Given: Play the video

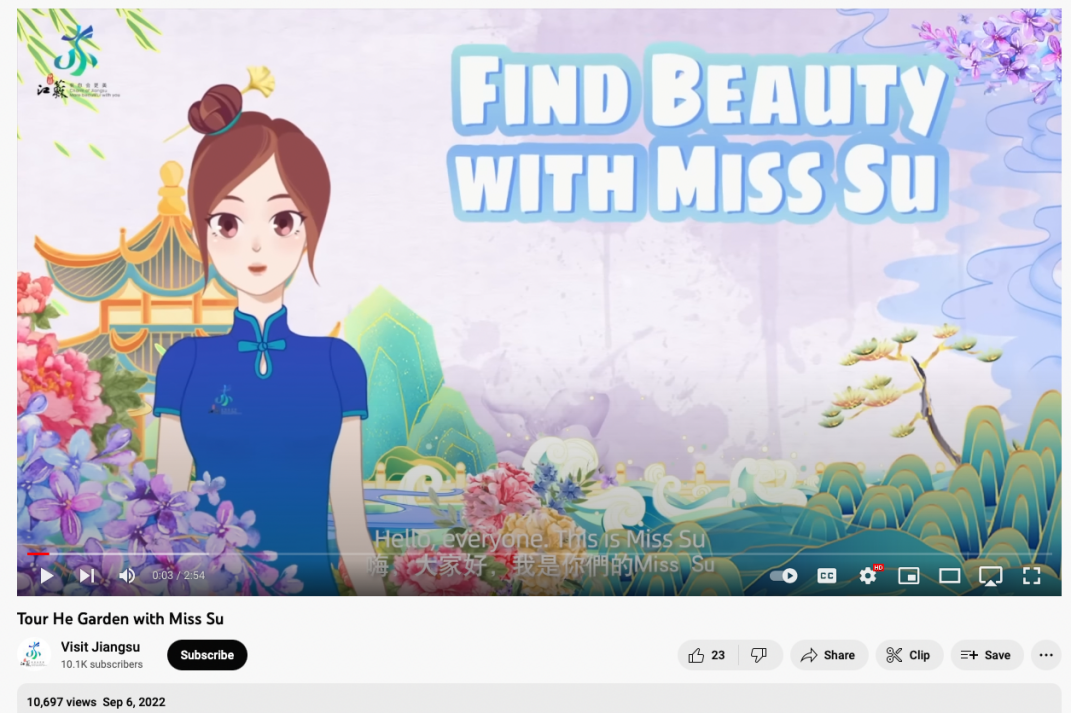Looking at the screenshot, I should 46,576.
